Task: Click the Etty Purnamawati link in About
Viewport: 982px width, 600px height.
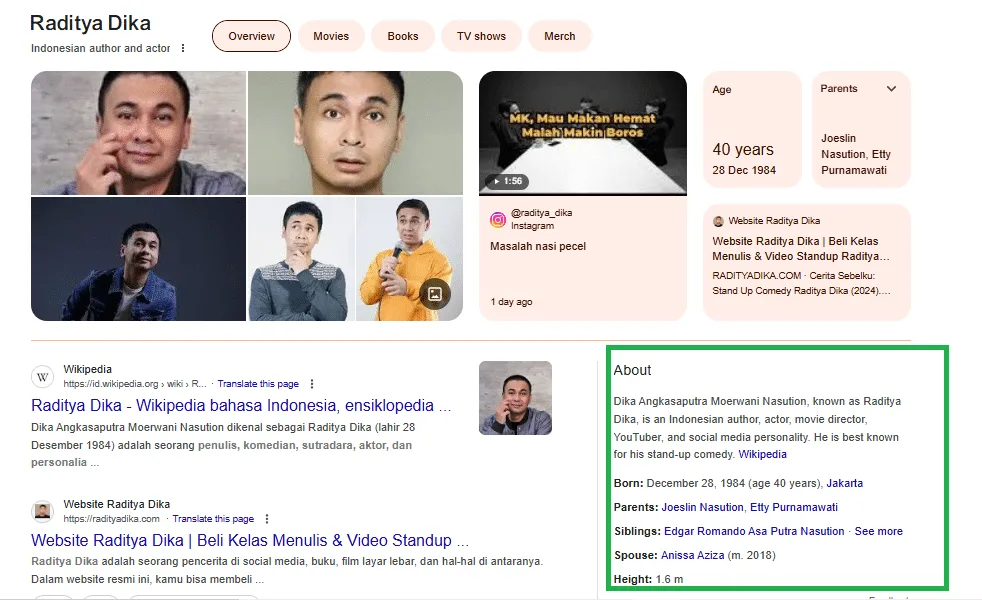Action: 793,507
